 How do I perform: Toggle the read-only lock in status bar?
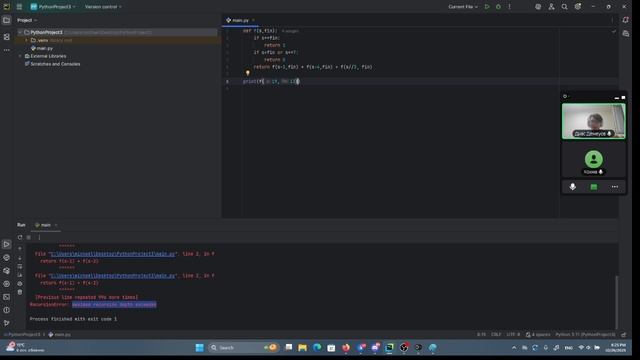[624, 335]
